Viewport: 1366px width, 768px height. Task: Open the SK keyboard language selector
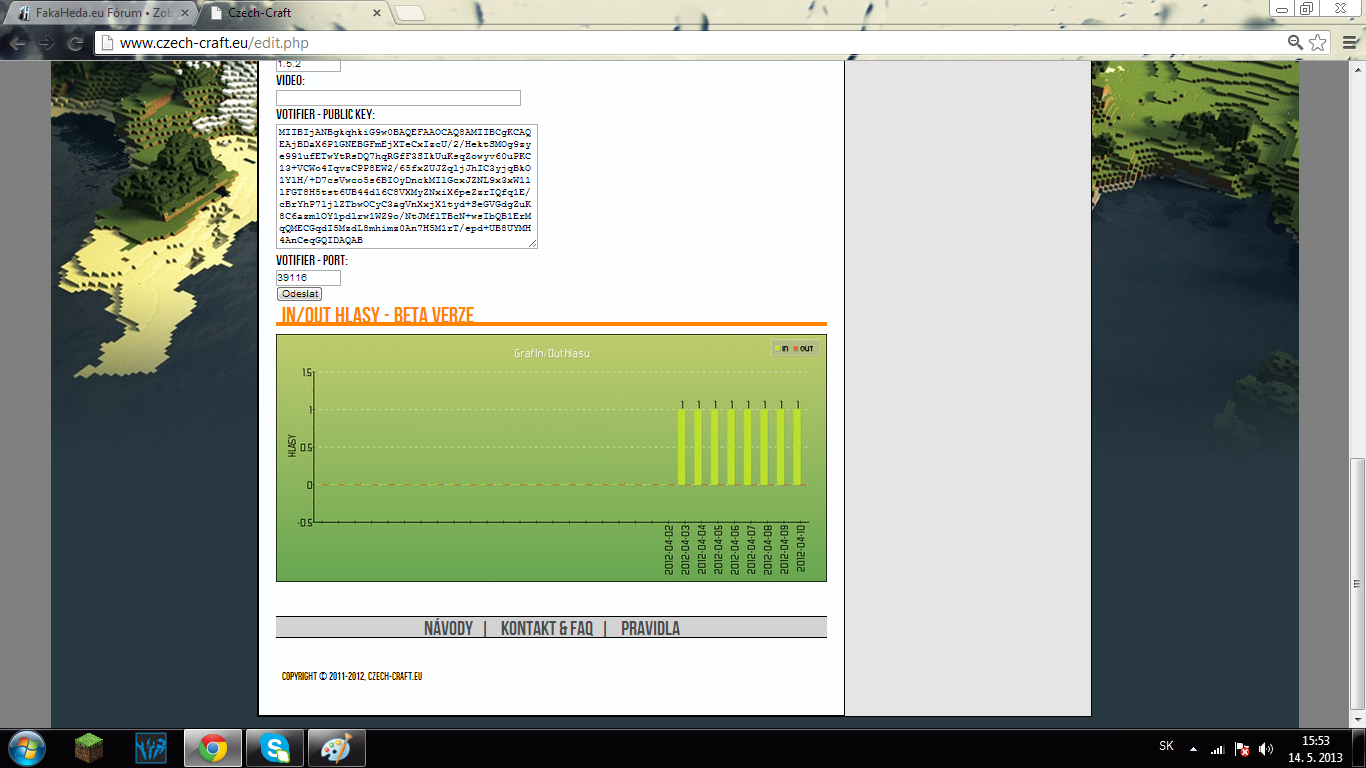point(1166,746)
